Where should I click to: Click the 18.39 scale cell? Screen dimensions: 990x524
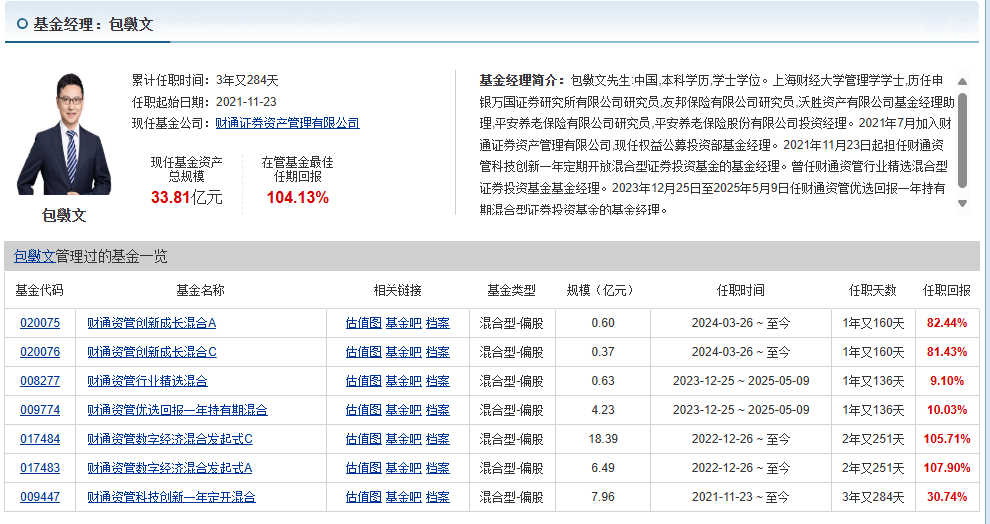click(603, 439)
